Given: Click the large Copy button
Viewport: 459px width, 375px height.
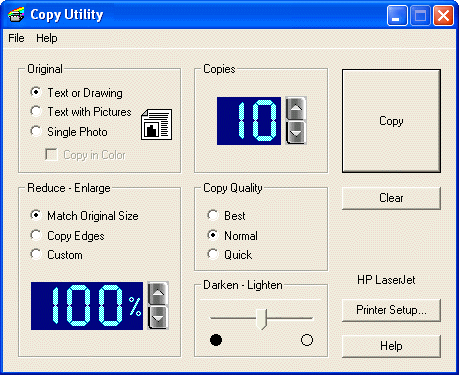Looking at the screenshot, I should pyautogui.click(x=391, y=121).
